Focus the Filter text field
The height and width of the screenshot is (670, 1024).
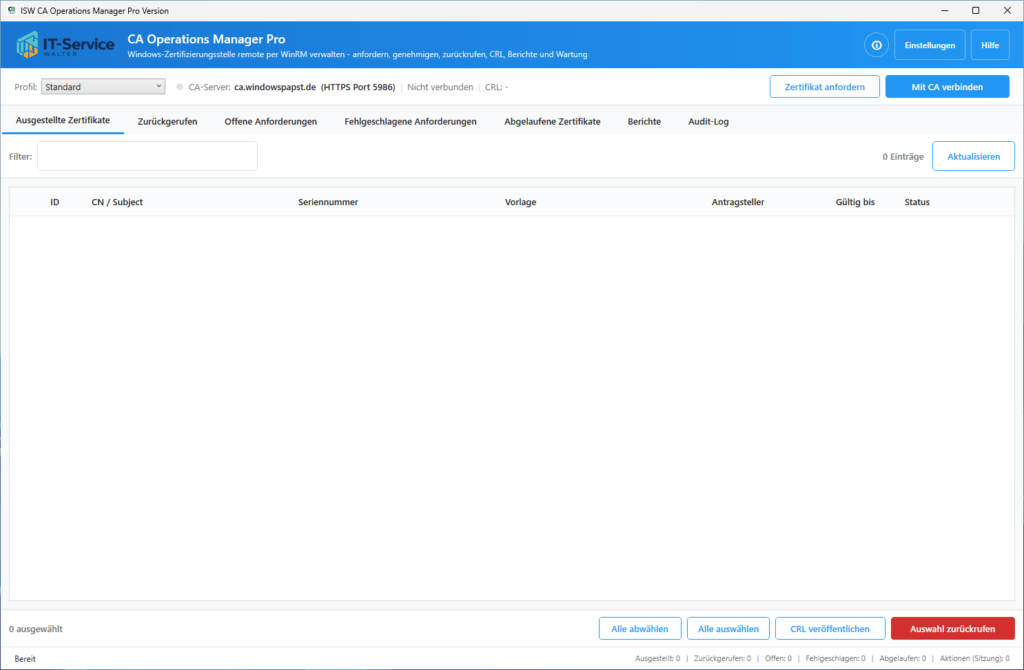pyautogui.click(x=148, y=156)
